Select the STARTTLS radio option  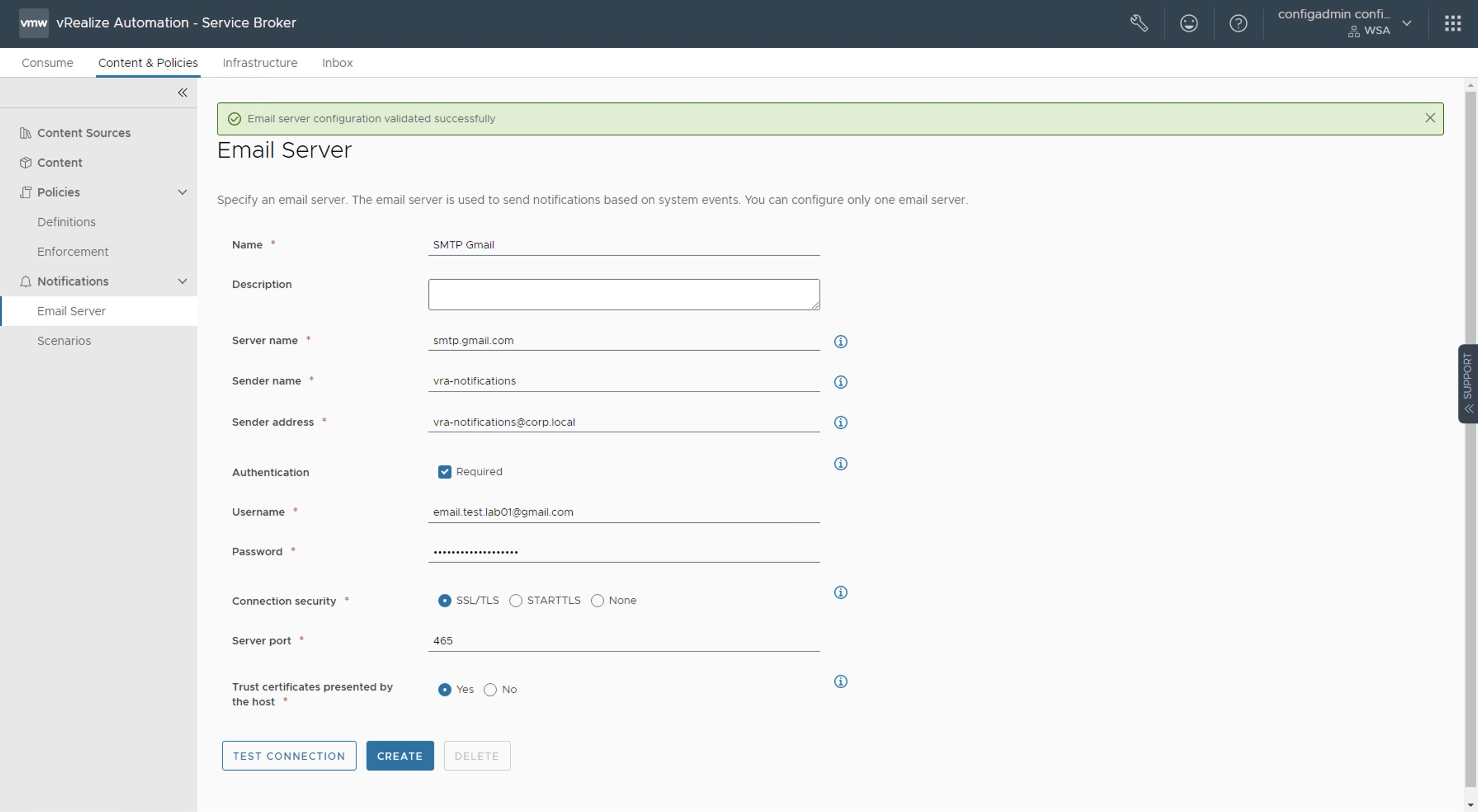click(515, 601)
